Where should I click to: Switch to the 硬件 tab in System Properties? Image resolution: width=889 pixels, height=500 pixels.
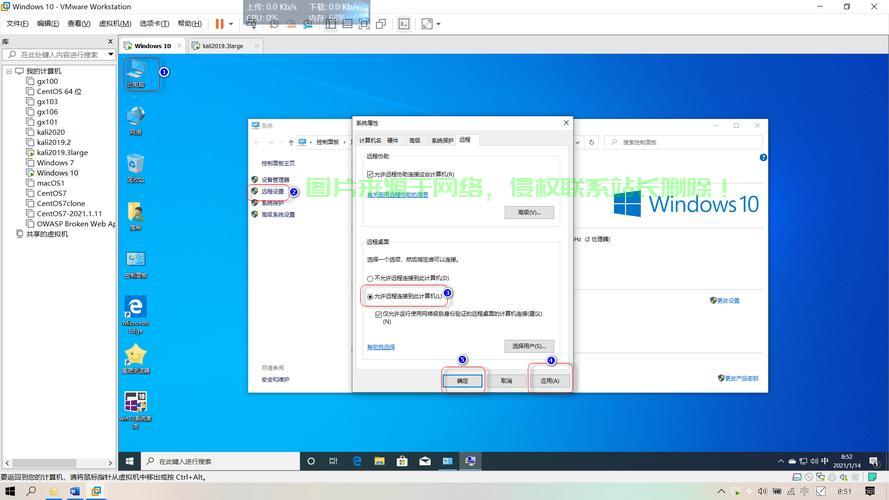click(392, 140)
